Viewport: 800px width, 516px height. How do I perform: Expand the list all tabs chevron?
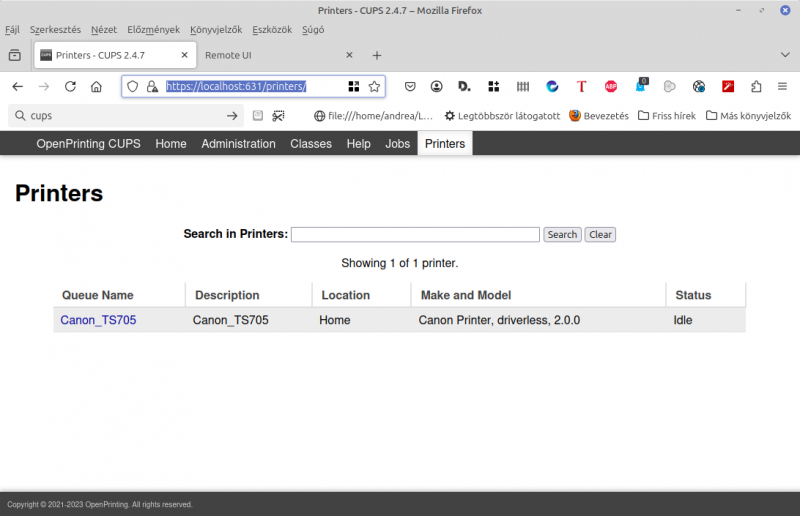coord(785,55)
